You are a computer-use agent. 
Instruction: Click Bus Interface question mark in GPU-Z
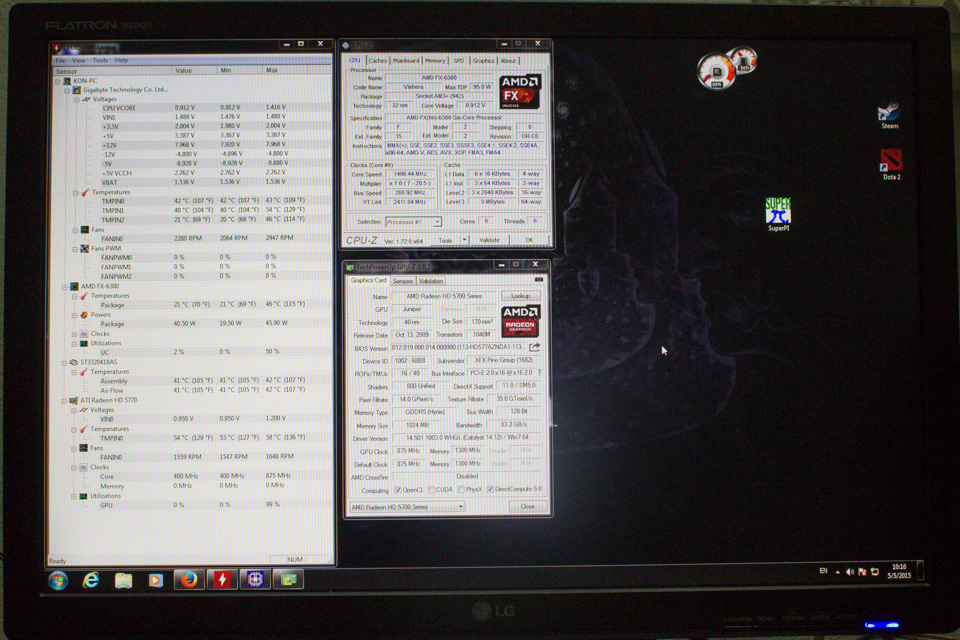pos(539,372)
